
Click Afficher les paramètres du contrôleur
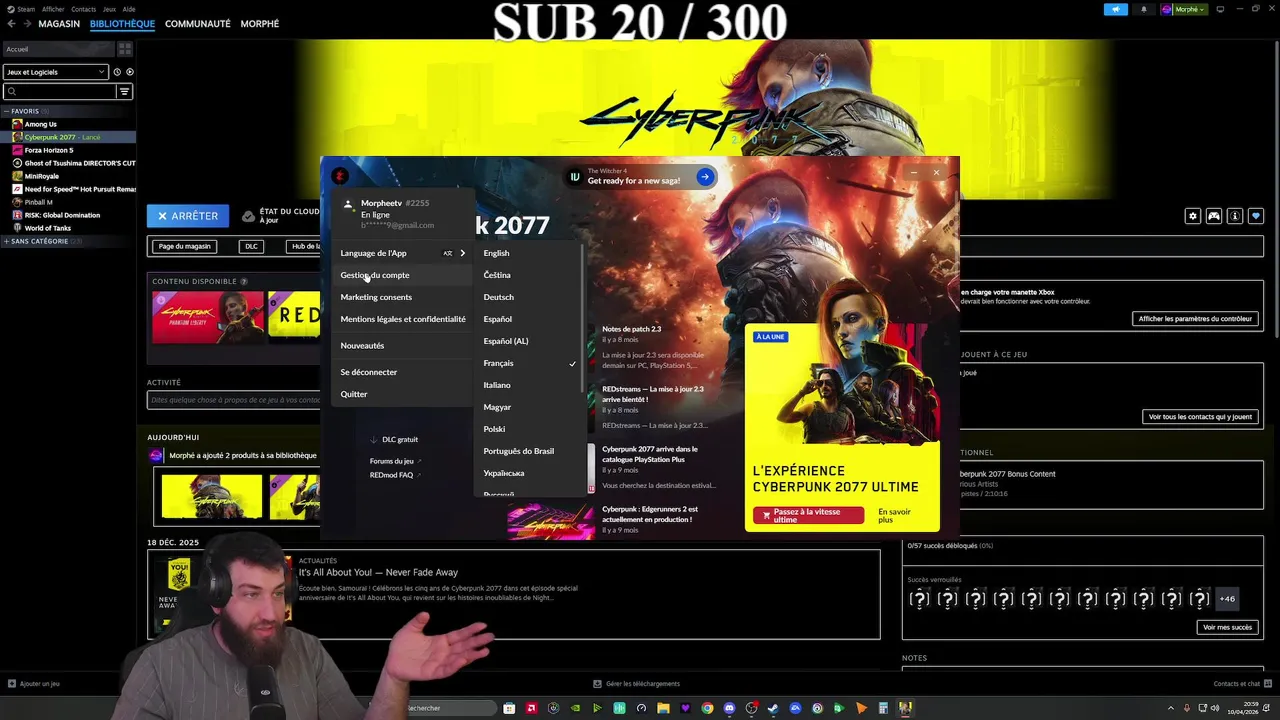1195,319
